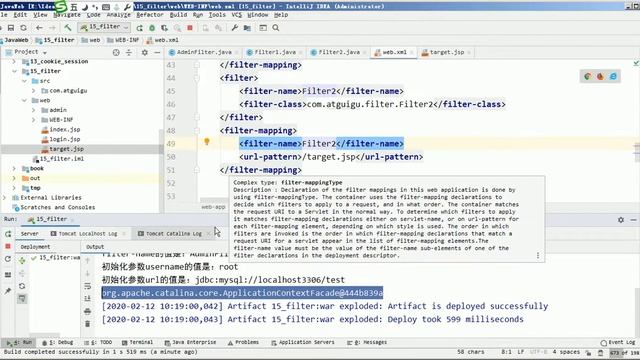Click the yellow lightbulb intention icon on line 49
Image resolution: width=640 pixels, height=360 pixels.
[x=207, y=142]
